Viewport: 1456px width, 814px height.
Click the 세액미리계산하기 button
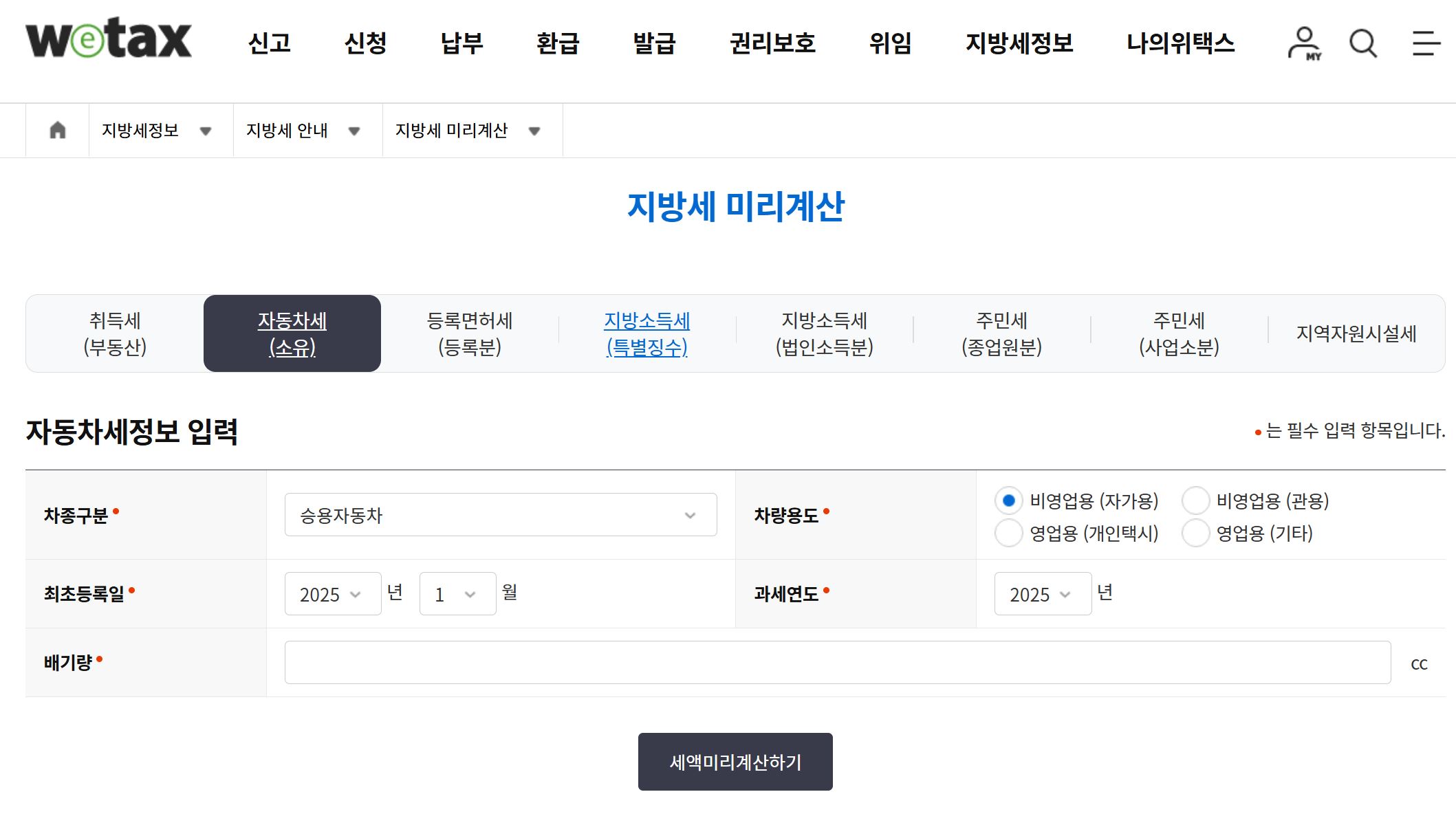click(x=735, y=761)
